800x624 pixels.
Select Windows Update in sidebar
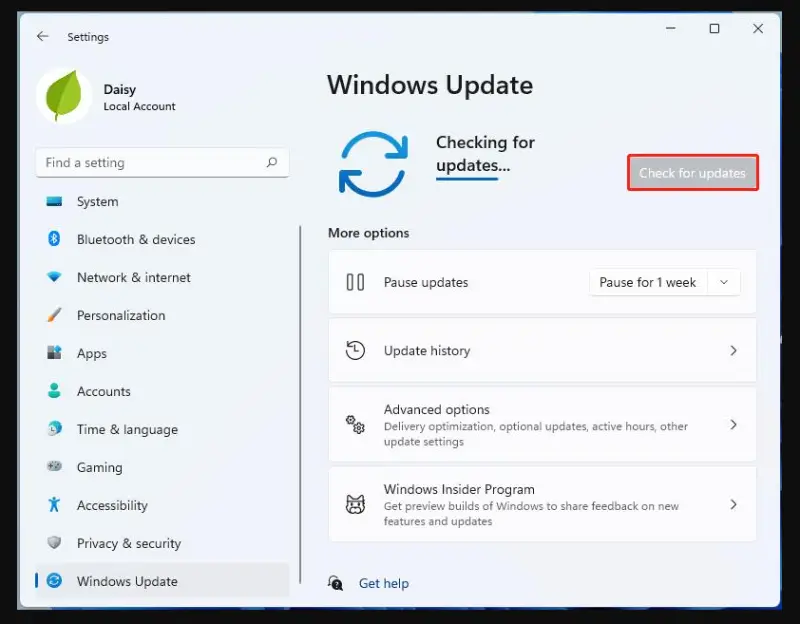[162, 581]
